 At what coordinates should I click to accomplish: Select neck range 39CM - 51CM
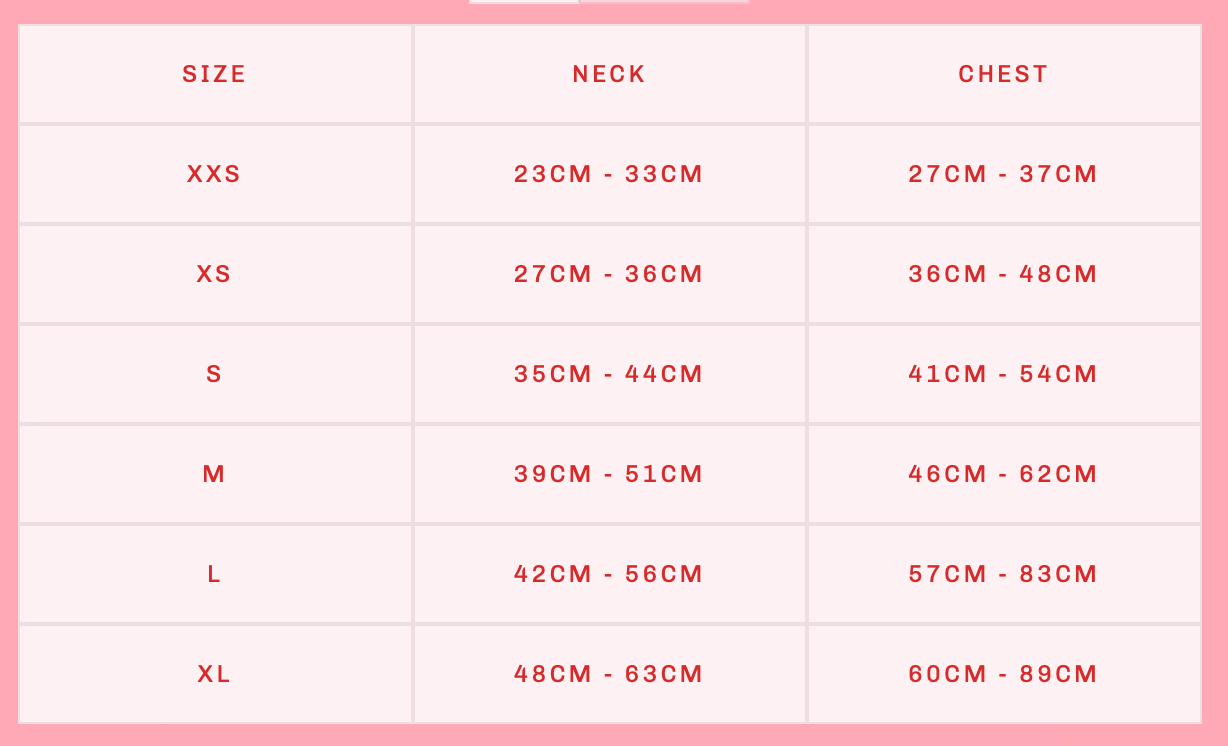point(609,474)
